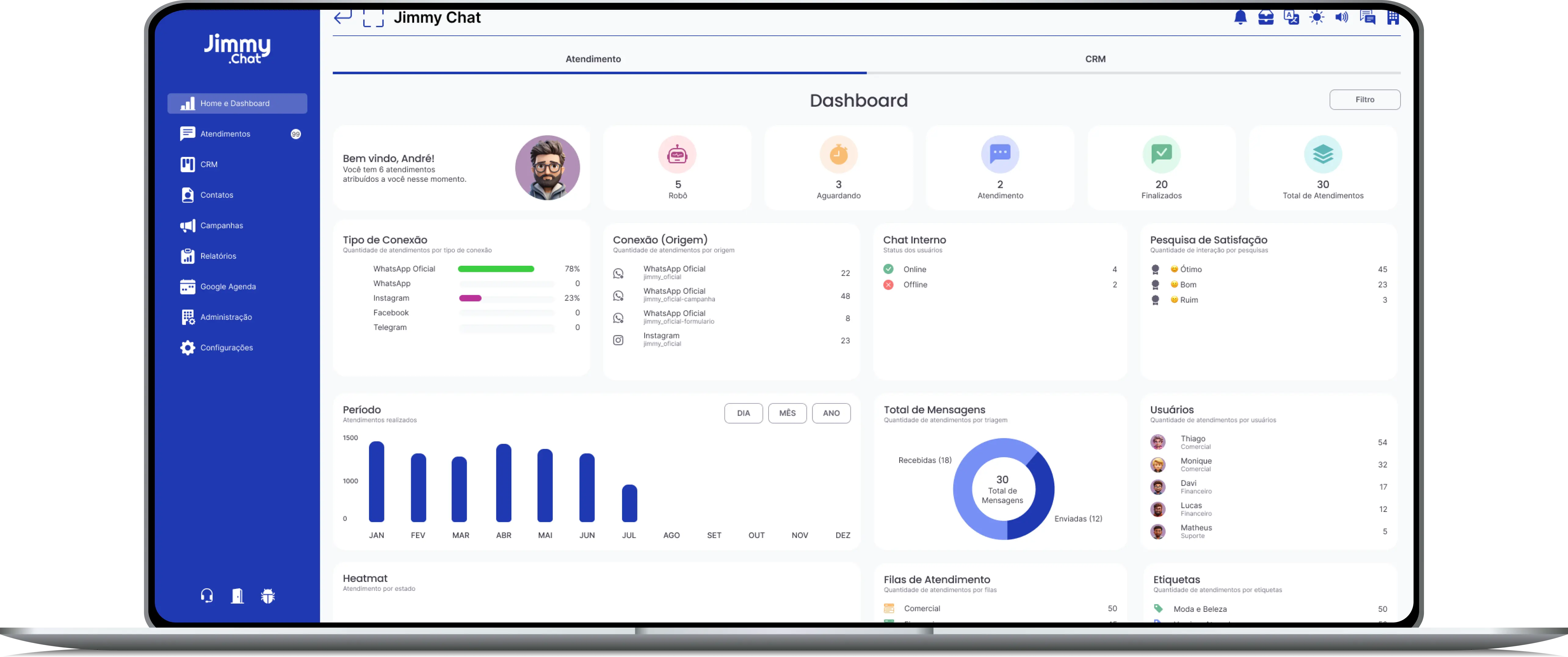The height and width of the screenshot is (657, 1568).
Task: Open the inbox tray icon in the top bar
Action: 1266,18
